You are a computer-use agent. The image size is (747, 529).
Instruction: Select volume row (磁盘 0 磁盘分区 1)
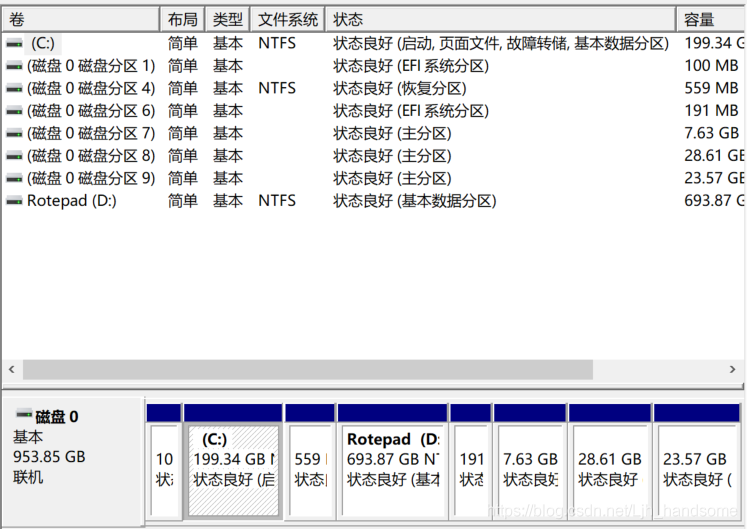[x=91, y=66]
